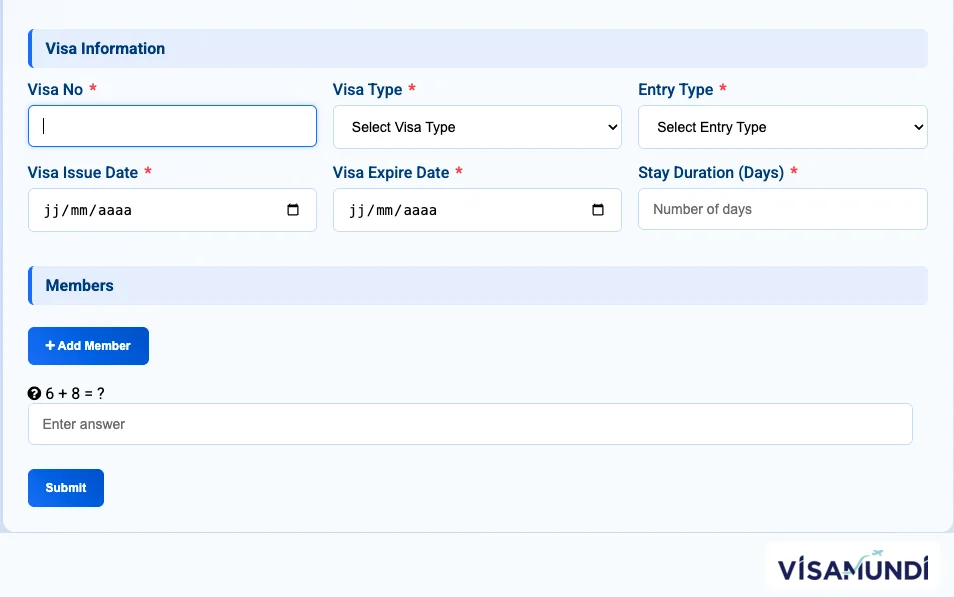Click the Visa No label
Image resolution: width=954 pixels, height=597 pixels.
click(x=55, y=89)
